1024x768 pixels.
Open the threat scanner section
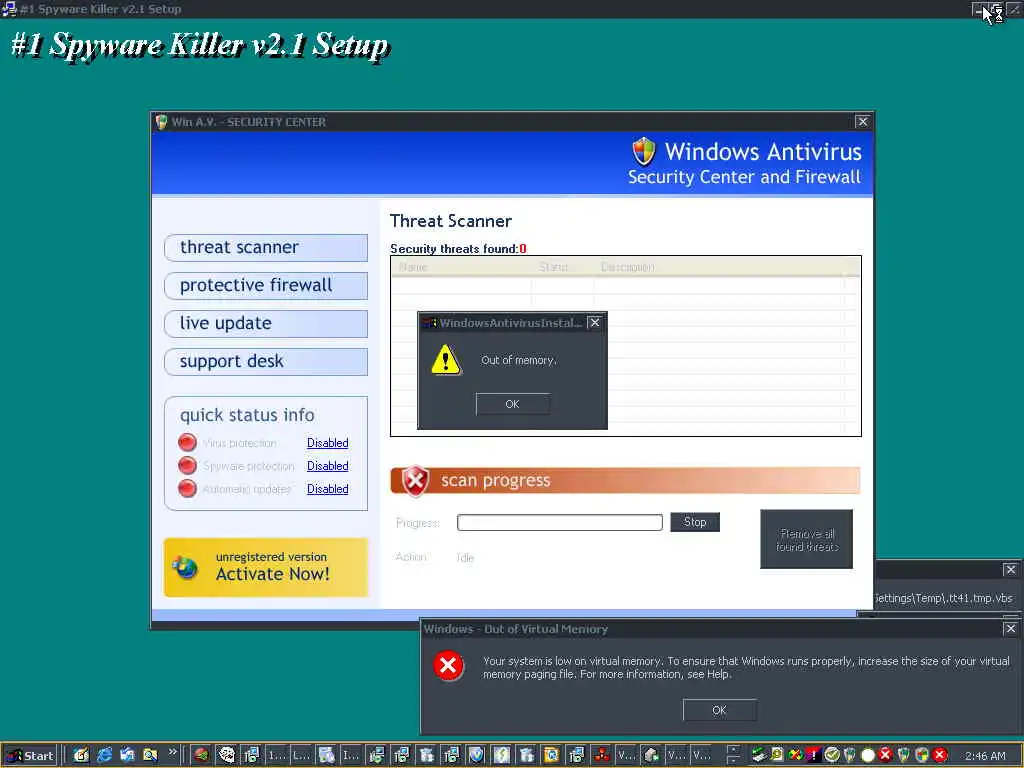(266, 248)
